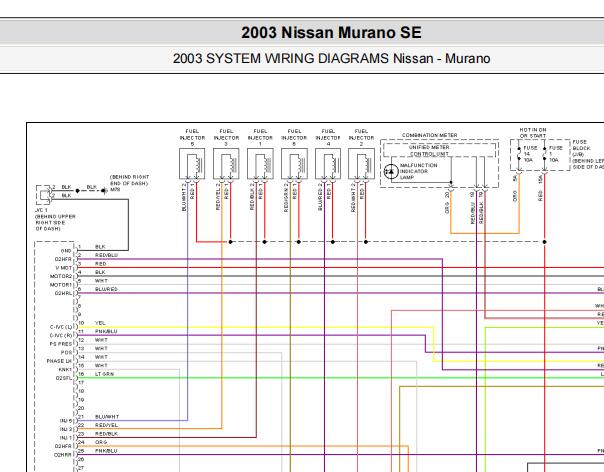Click the "YEL" wire label at pin 10
The image size is (604, 472).
tap(100, 323)
